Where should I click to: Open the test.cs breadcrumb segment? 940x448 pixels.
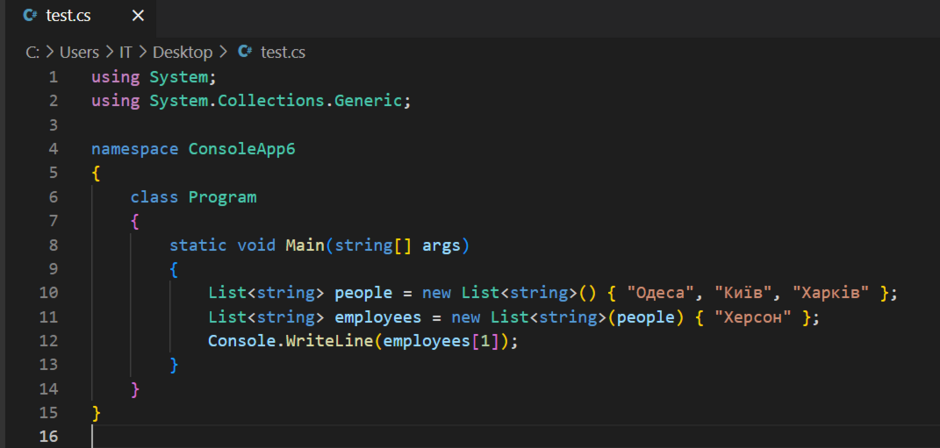(x=283, y=53)
